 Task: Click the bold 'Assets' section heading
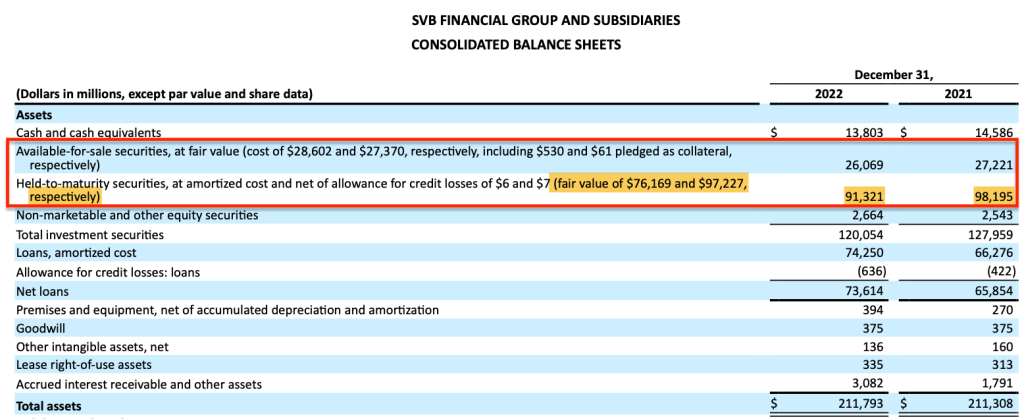pyautogui.click(x=35, y=114)
